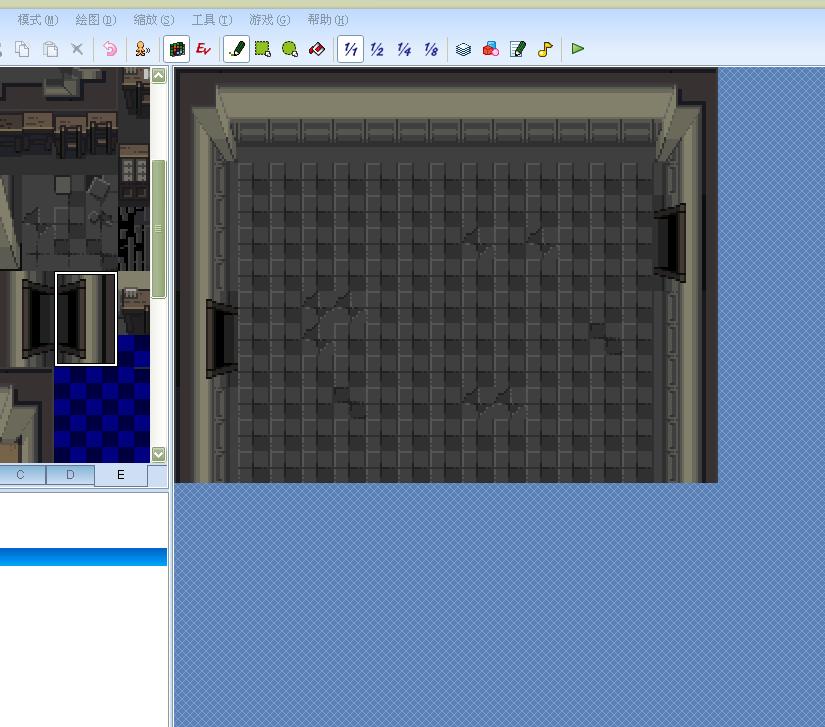The image size is (825, 727).
Task: Select the Rectangle drawing tool
Action: tap(263, 49)
